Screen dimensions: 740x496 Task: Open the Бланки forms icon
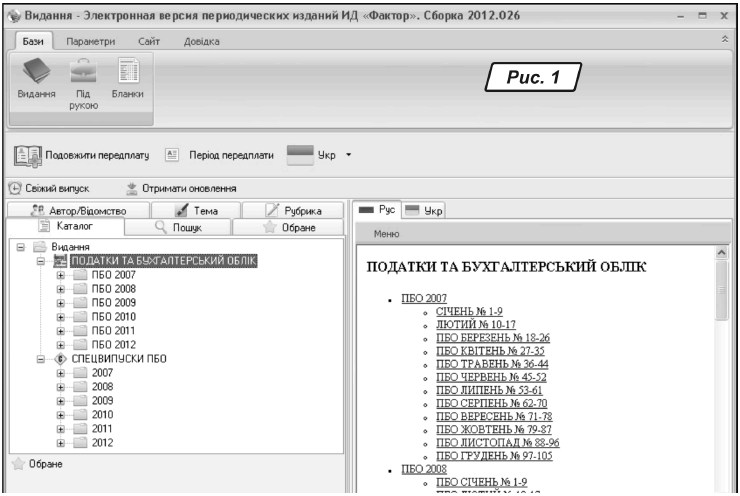point(127,73)
